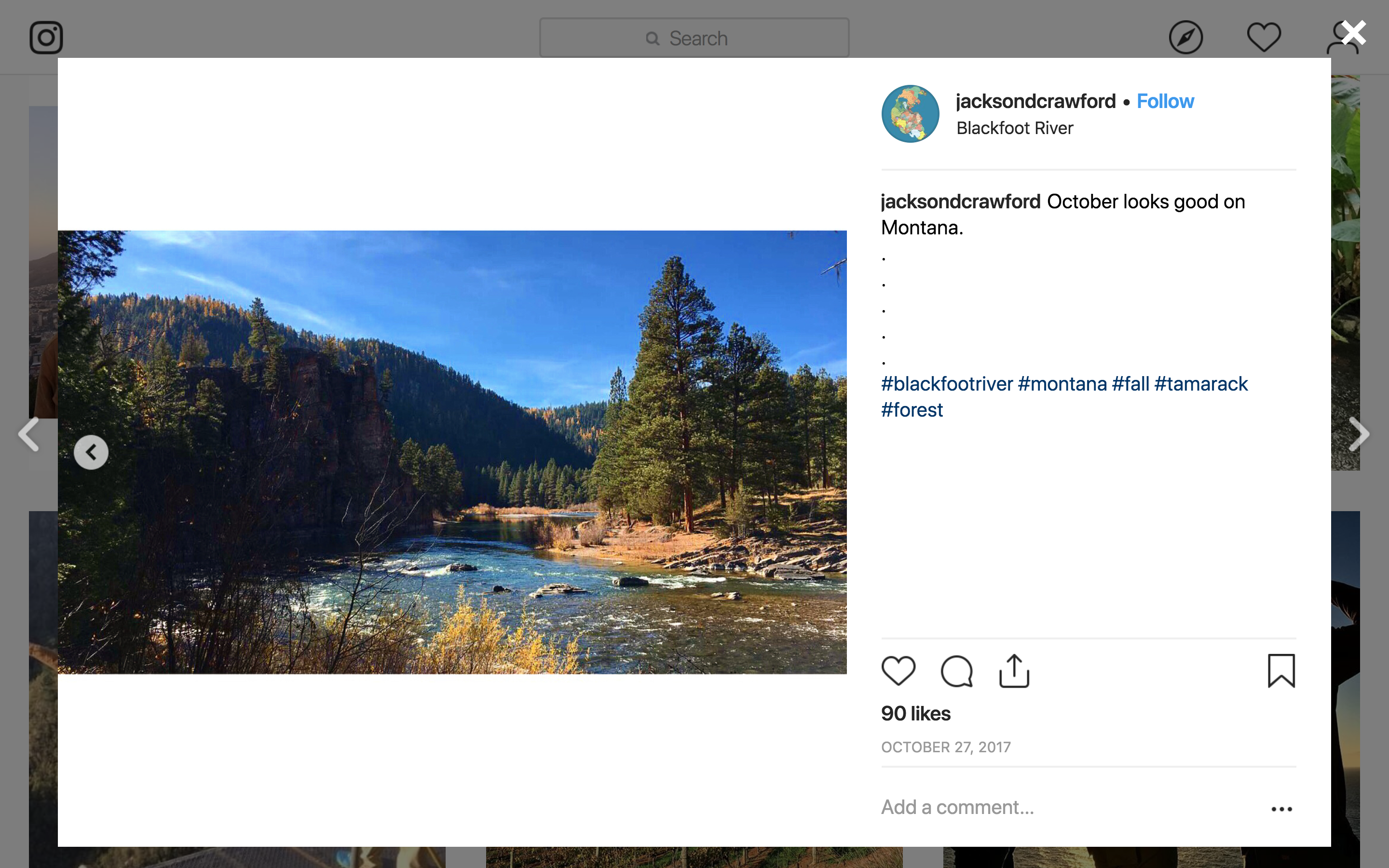
Task: Open the activity heart icon in header
Action: 1263,38
